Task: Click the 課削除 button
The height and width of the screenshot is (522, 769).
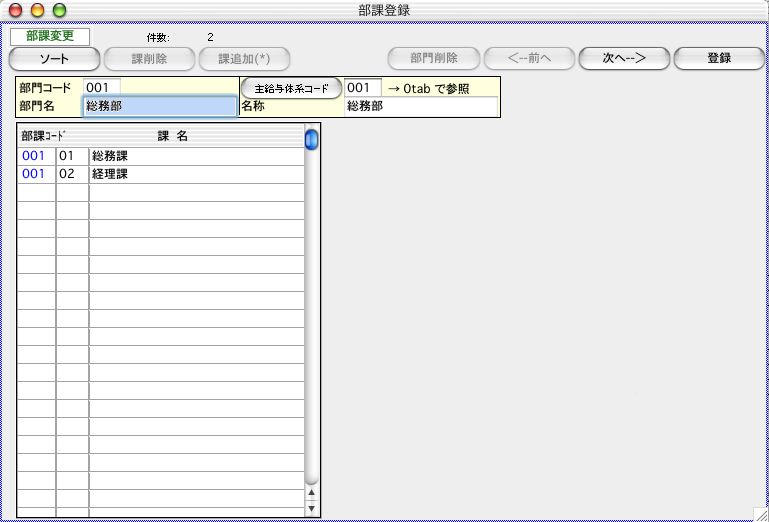Action: point(149,59)
